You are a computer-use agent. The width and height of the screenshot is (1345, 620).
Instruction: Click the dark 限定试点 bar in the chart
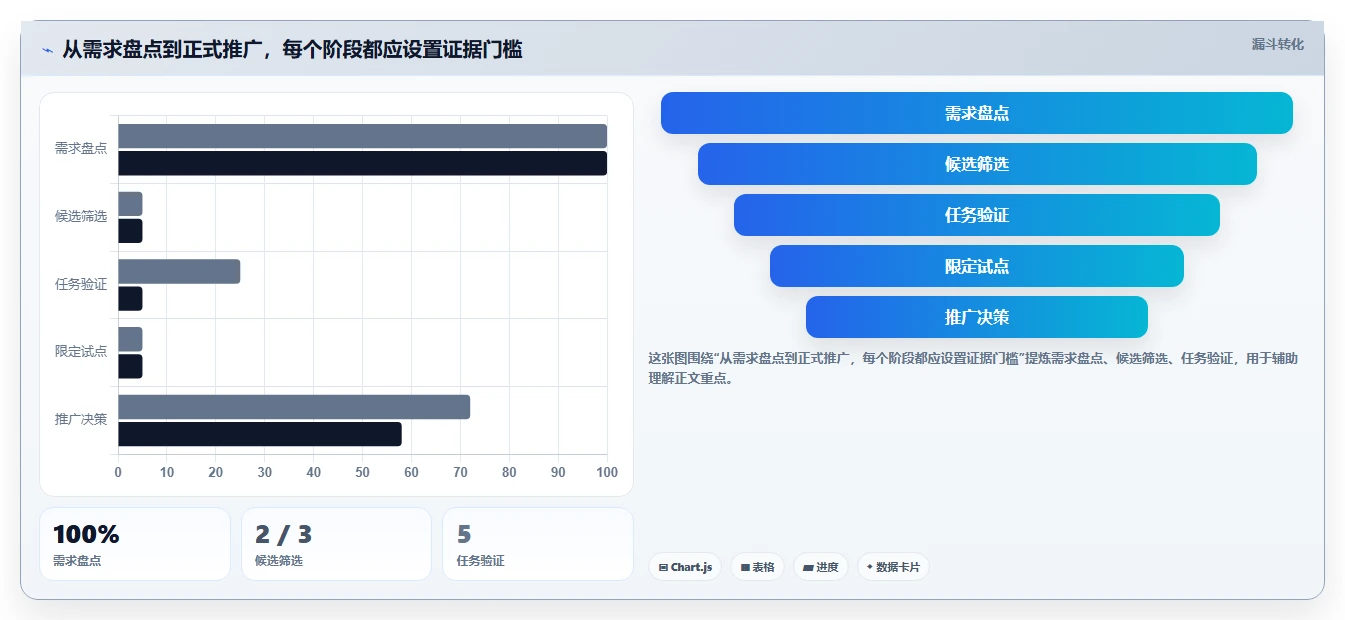[130, 366]
